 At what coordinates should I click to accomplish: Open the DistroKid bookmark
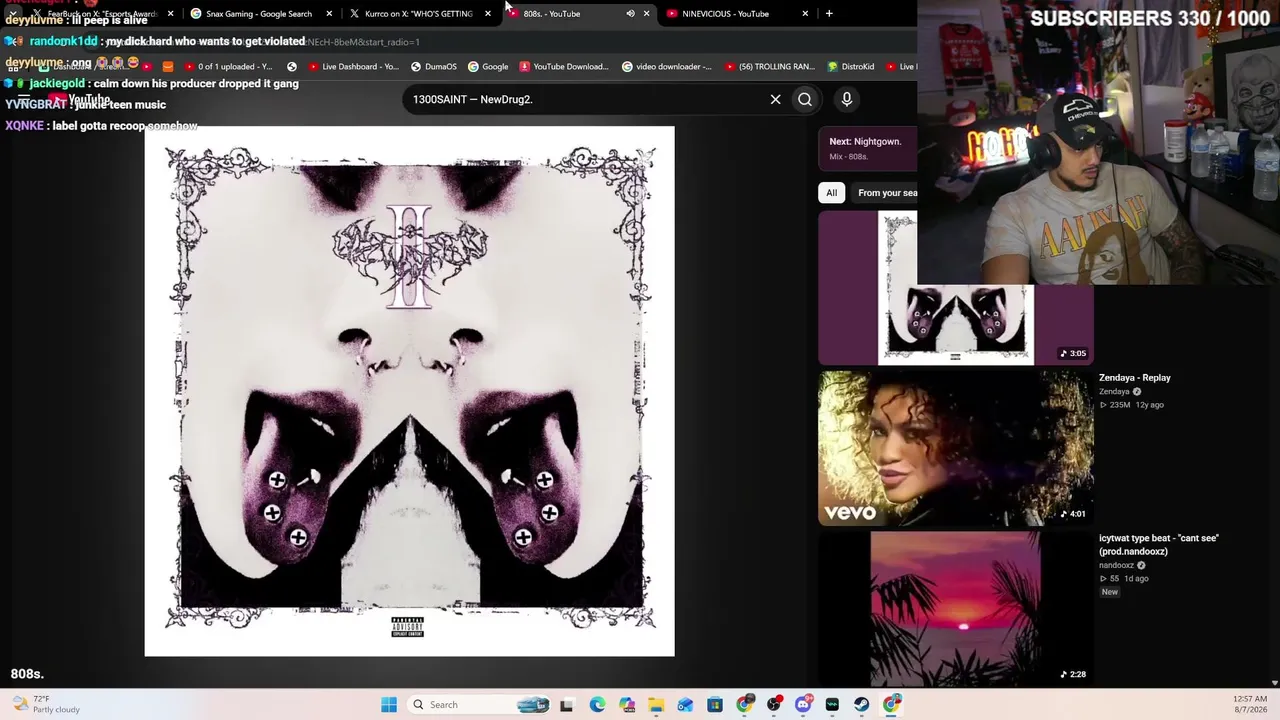(851, 67)
